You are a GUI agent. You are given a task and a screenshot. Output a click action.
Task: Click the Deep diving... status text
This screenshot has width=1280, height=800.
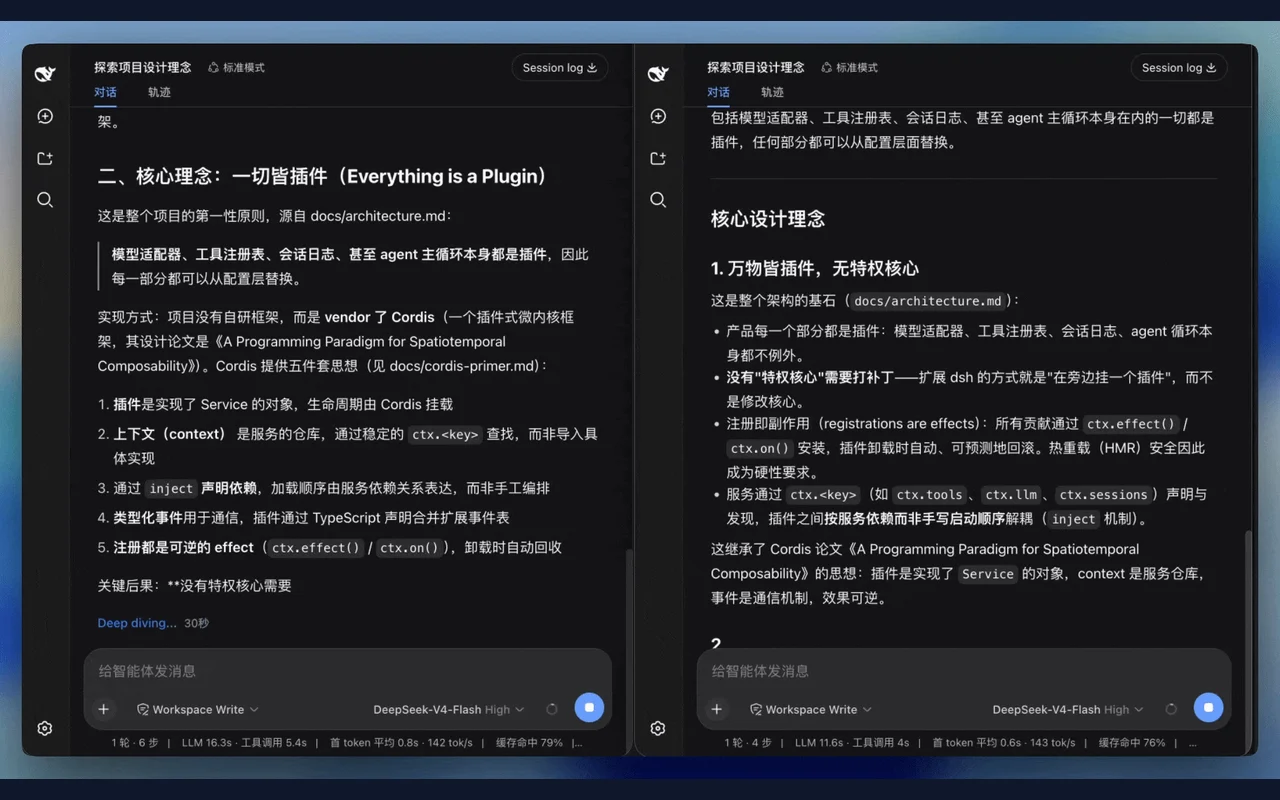point(137,623)
